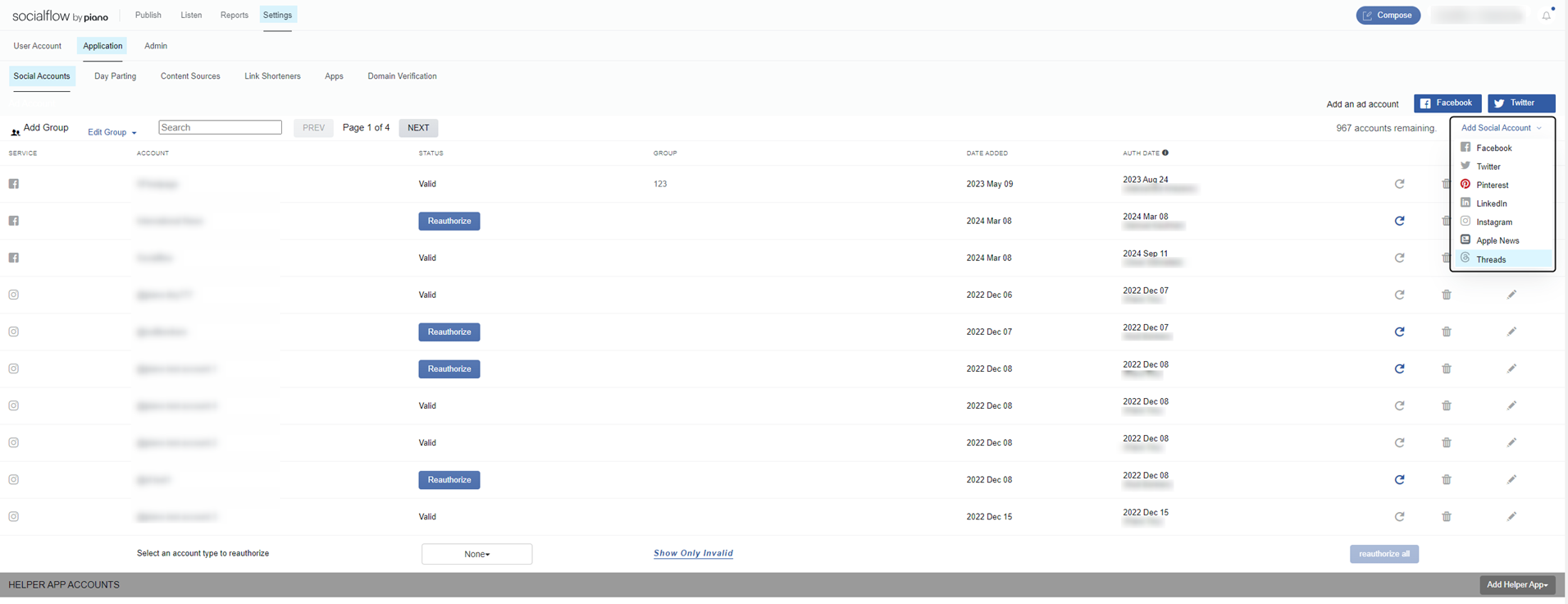Click Show Only Invalid link
1568x604 pixels.
pos(693,553)
